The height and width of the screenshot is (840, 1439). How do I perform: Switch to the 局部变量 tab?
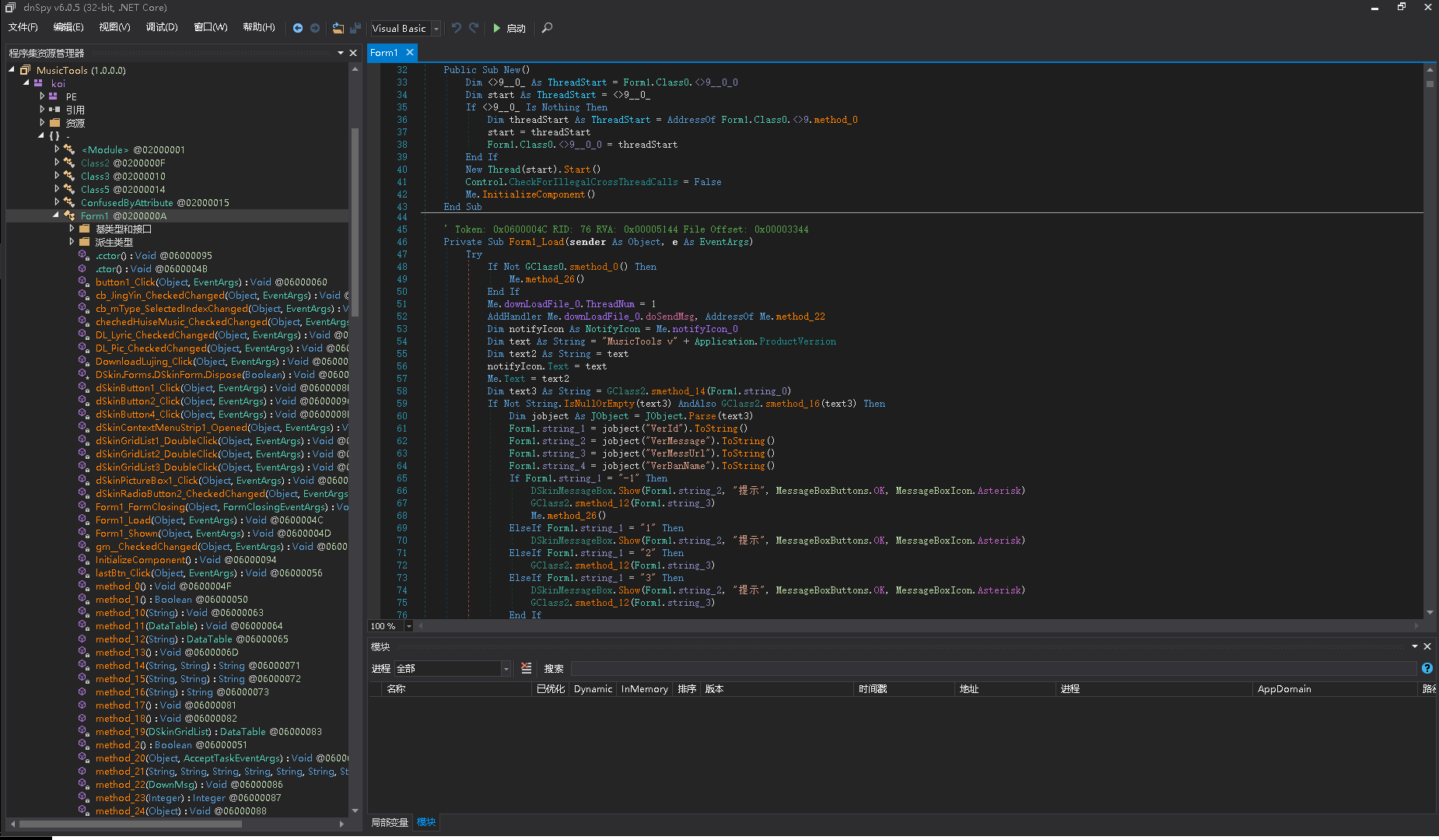click(389, 822)
